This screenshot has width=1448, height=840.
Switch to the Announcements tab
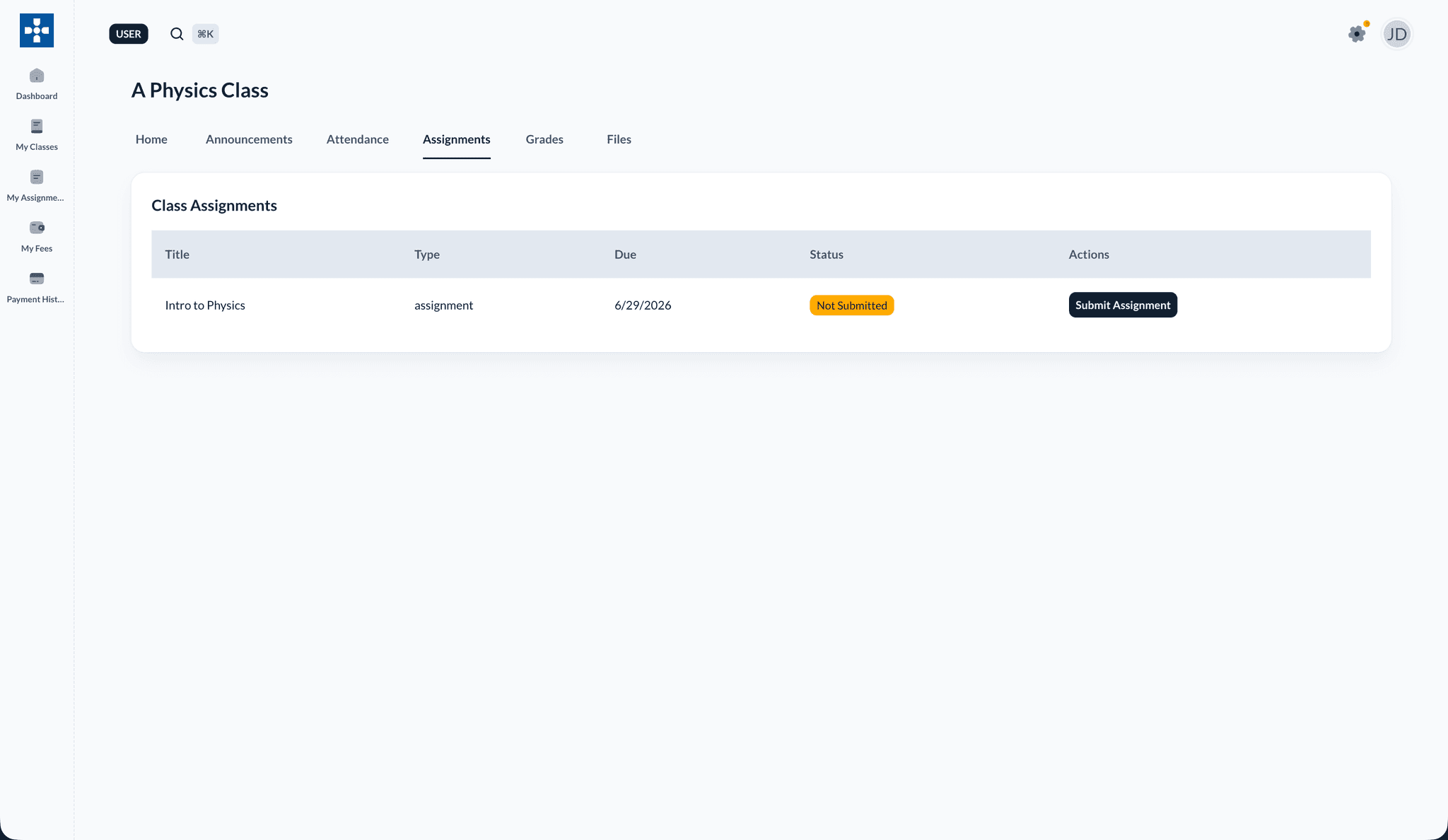249,139
